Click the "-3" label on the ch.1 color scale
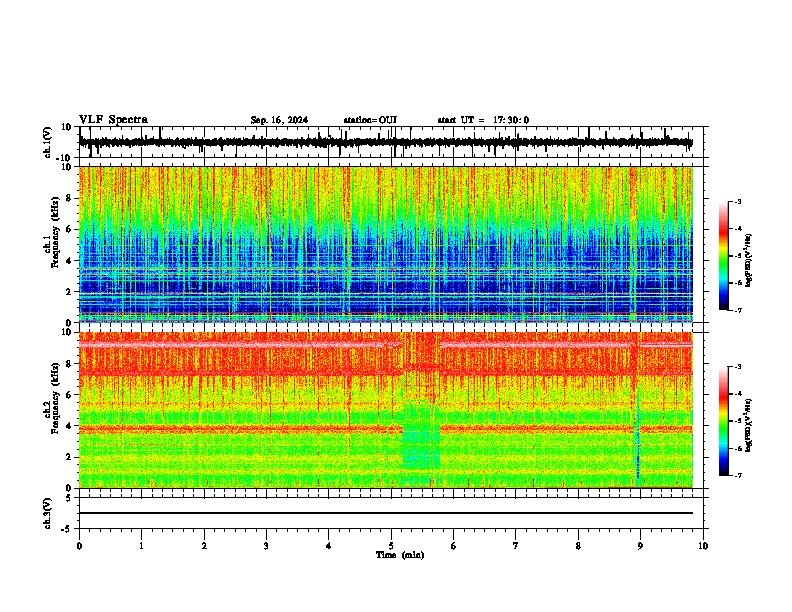792x612 pixels. pyautogui.click(x=738, y=202)
